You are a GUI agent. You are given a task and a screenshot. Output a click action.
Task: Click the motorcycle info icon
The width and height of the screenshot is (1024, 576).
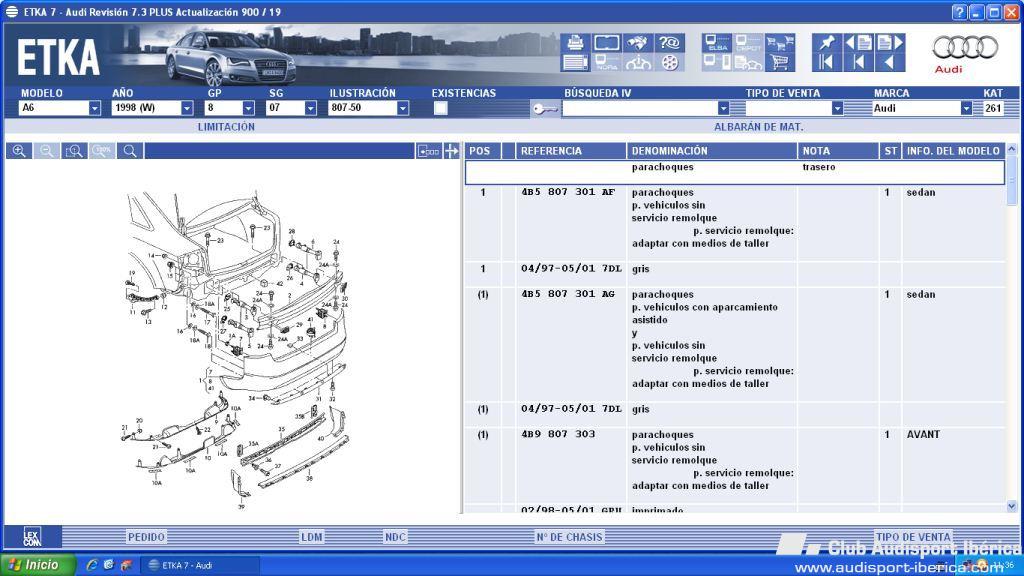click(x=637, y=63)
